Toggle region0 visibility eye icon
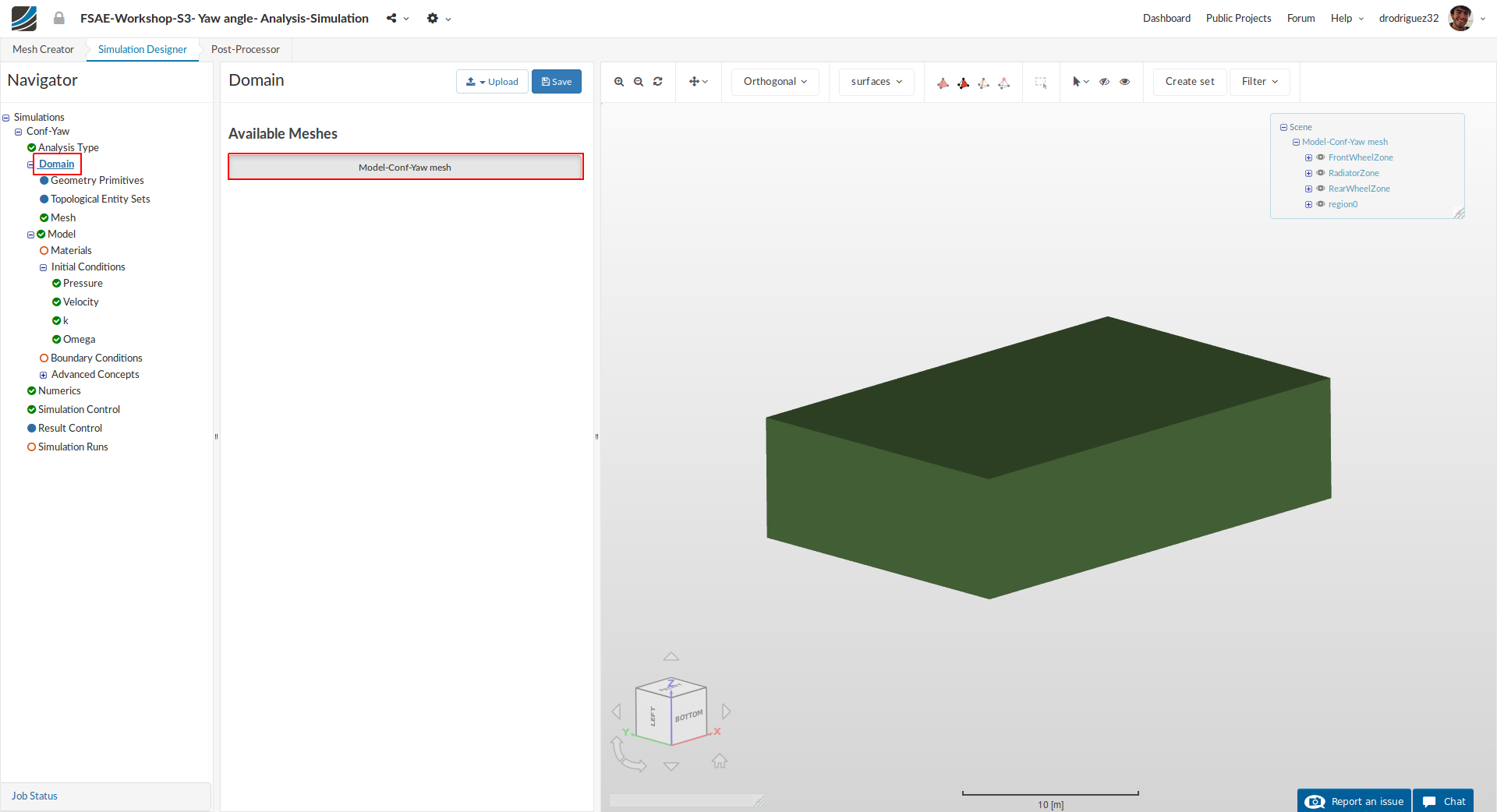 [1321, 204]
